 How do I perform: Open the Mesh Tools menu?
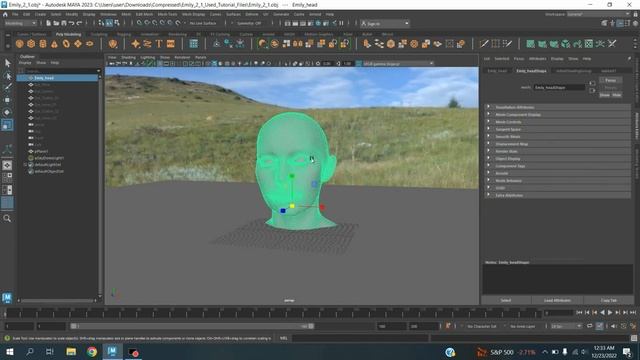coord(167,14)
